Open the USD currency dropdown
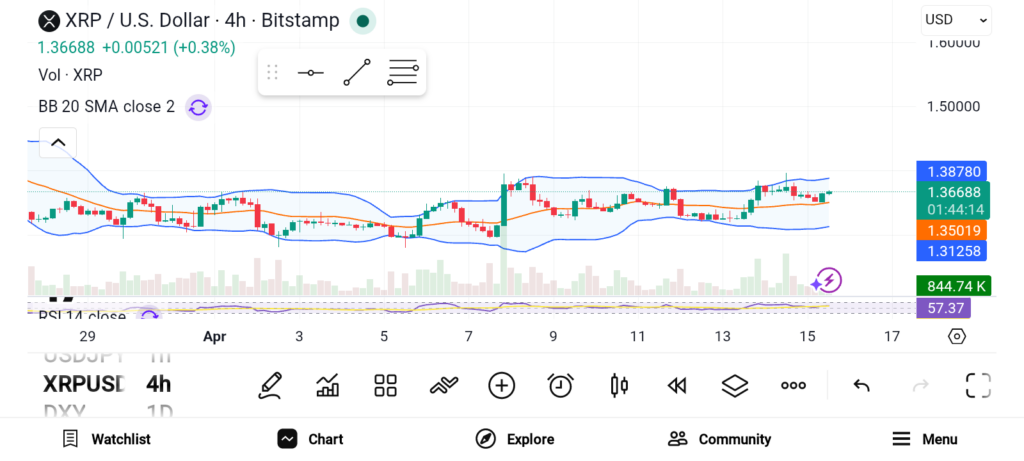The height and width of the screenshot is (461, 1024). [955, 19]
